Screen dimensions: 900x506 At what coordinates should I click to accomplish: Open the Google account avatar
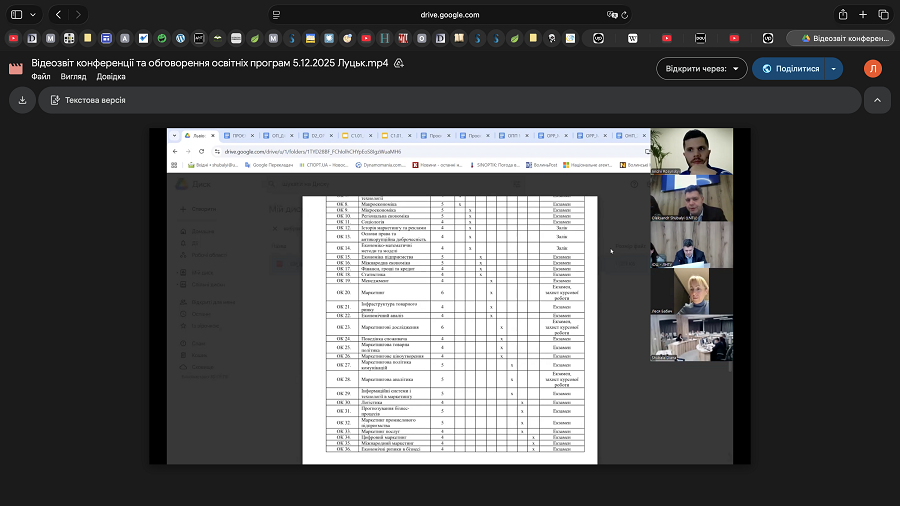tap(873, 69)
